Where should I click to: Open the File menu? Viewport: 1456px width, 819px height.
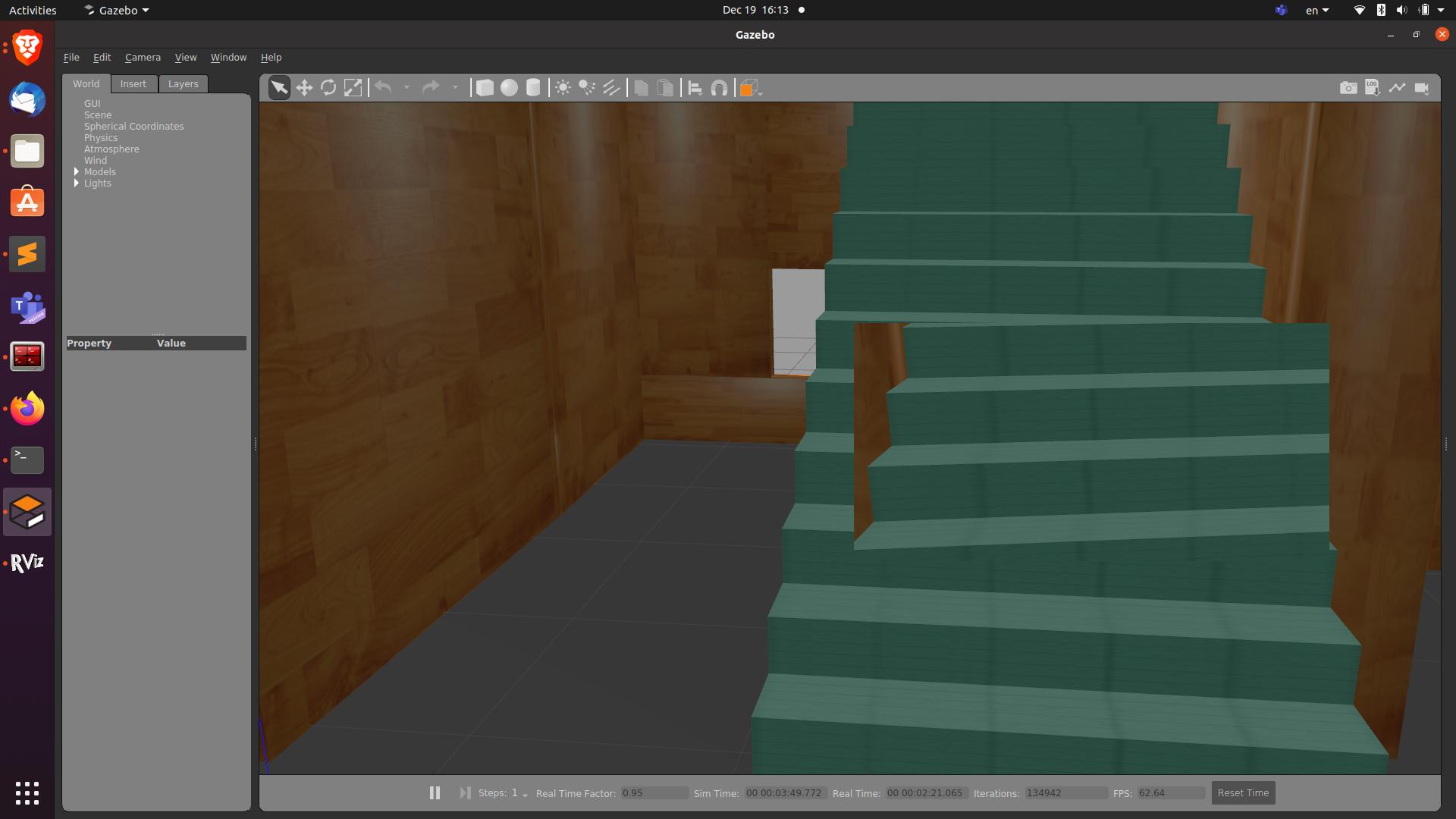71,57
